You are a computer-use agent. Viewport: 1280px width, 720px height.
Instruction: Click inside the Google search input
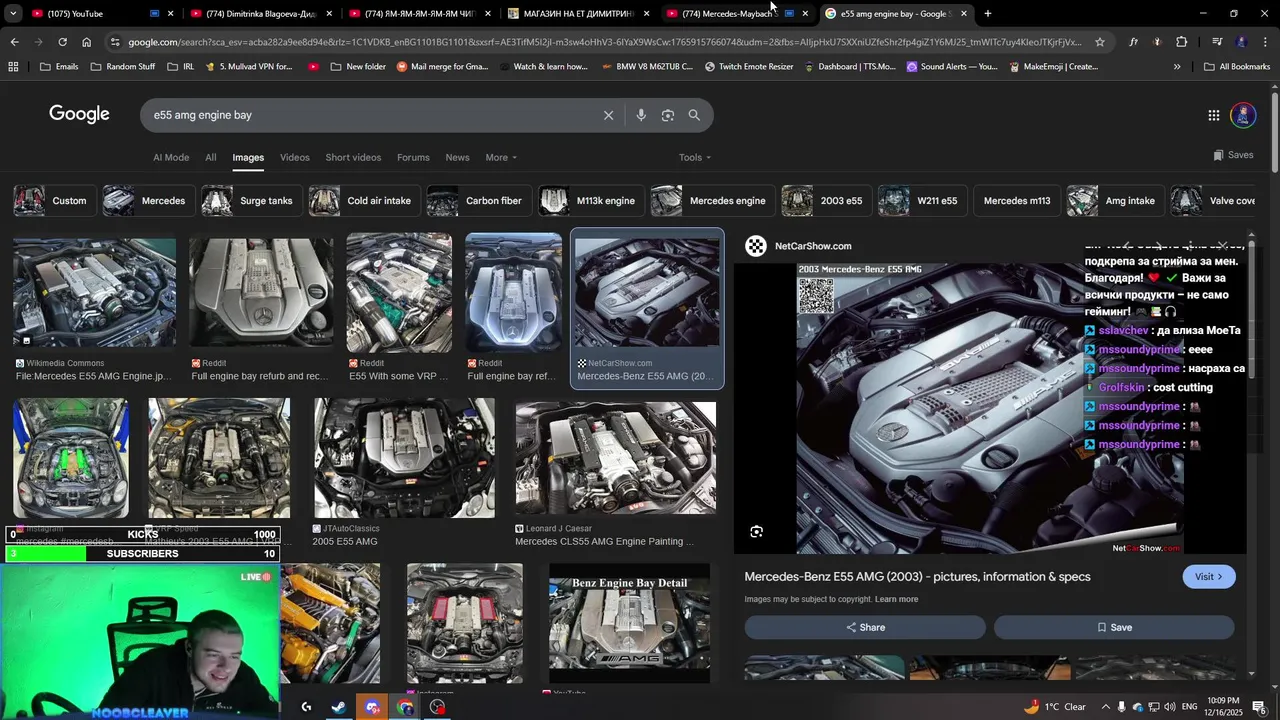pos(370,115)
